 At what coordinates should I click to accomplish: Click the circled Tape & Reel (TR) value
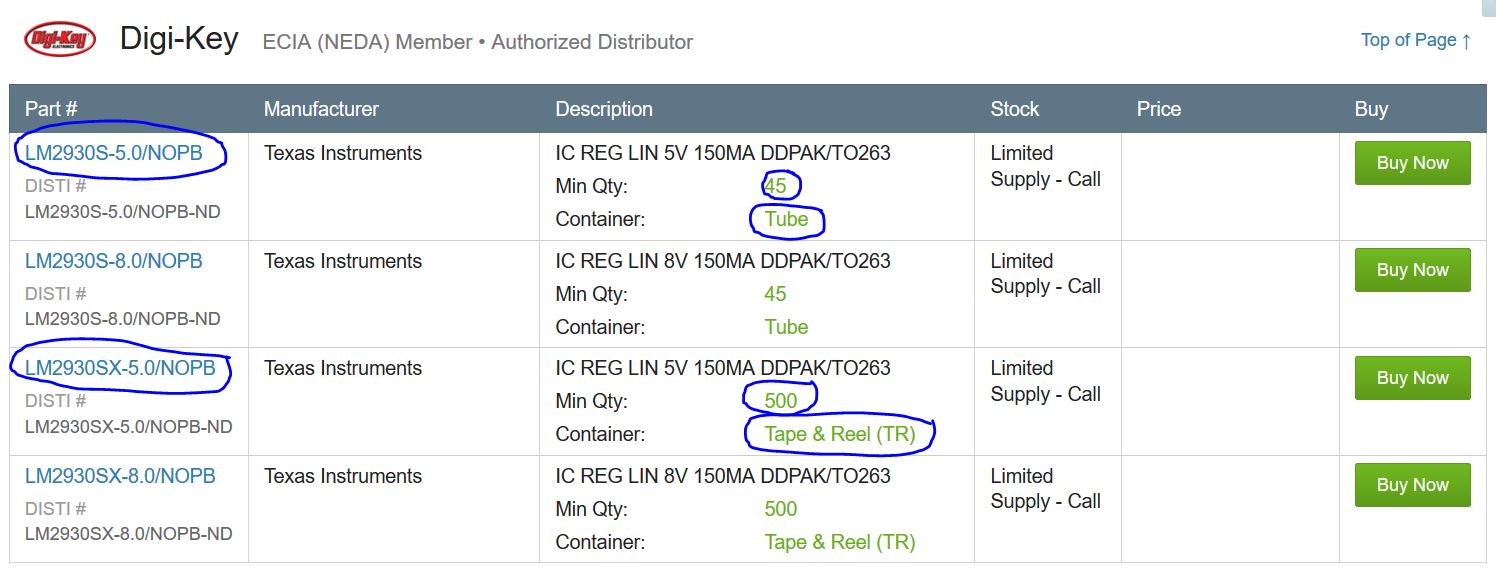click(839, 434)
